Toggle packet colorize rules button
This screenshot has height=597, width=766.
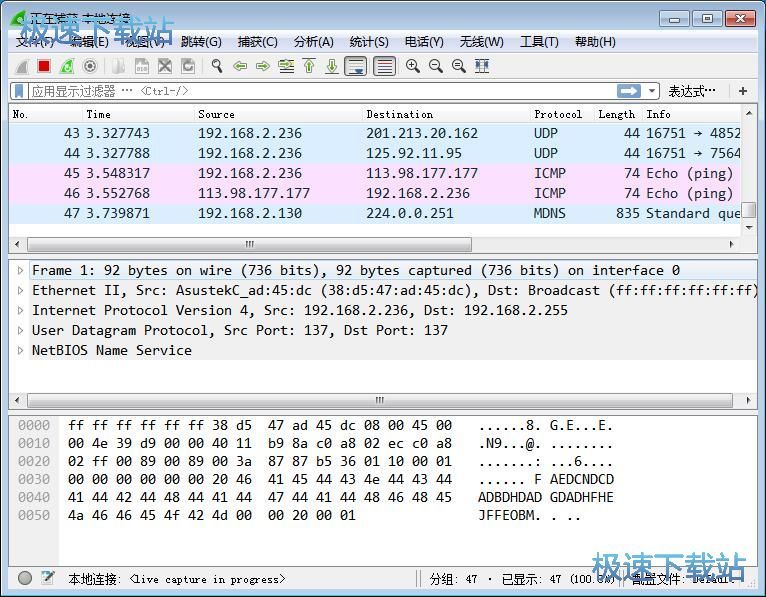pos(384,66)
